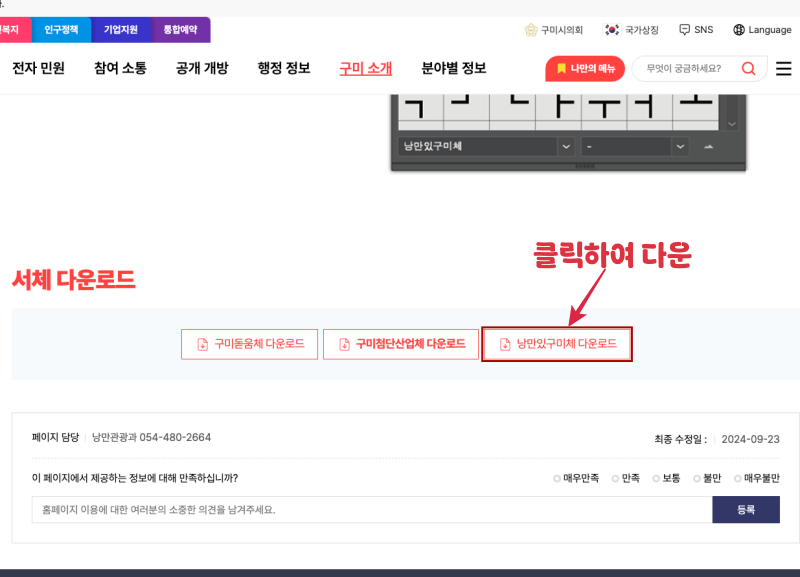Click the 낭만관광과 054-480-2664 contact text
This screenshot has width=800, height=577.
(x=151, y=438)
